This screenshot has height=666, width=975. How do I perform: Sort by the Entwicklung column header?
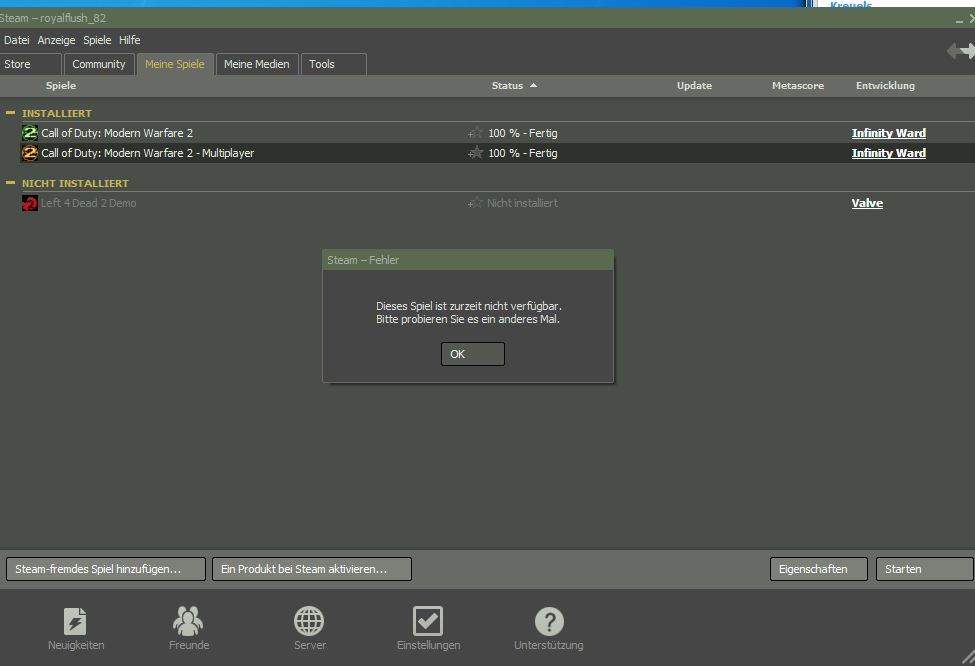coord(885,85)
